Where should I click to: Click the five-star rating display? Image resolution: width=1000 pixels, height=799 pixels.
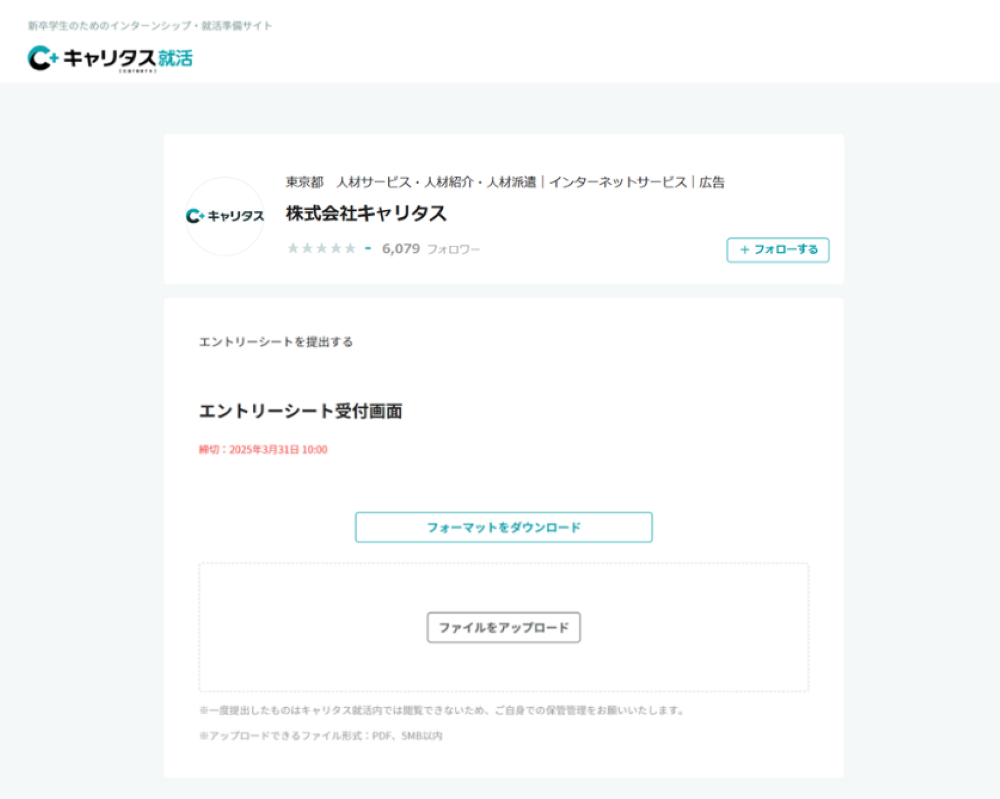coord(321,249)
